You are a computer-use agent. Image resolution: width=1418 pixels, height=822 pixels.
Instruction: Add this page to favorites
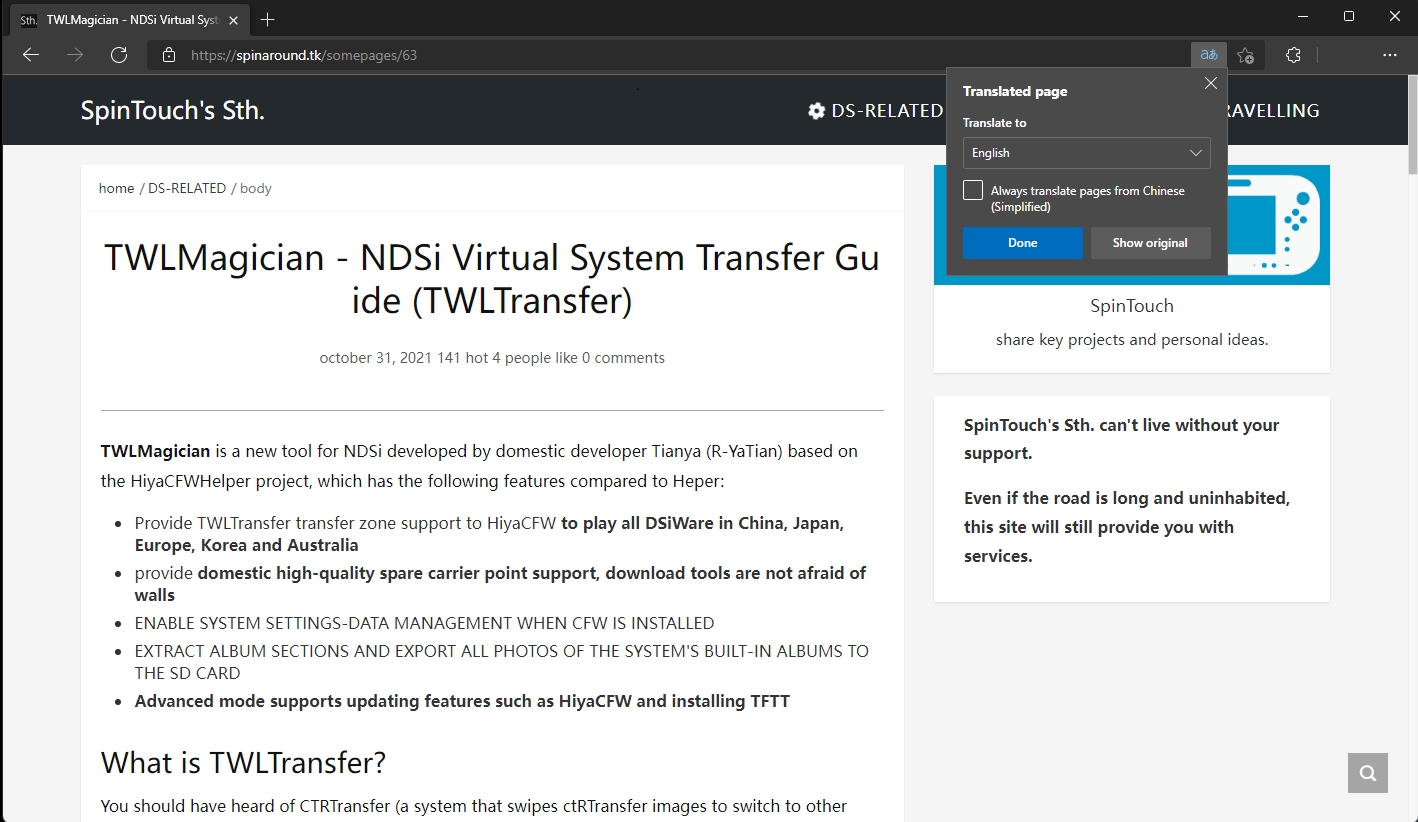point(1246,55)
